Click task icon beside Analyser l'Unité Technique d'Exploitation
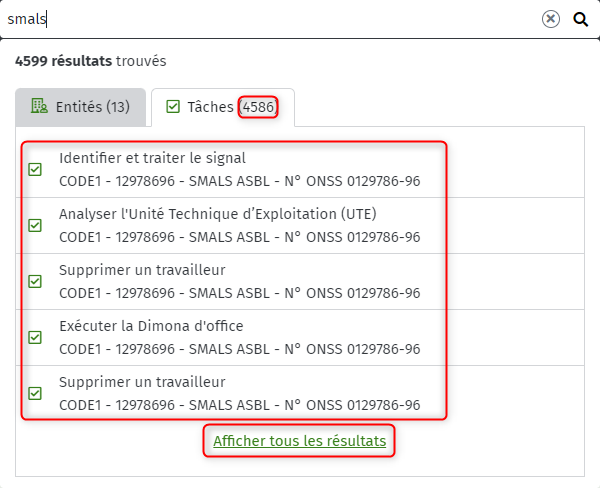The image size is (600, 488). pyautogui.click(x=35, y=225)
